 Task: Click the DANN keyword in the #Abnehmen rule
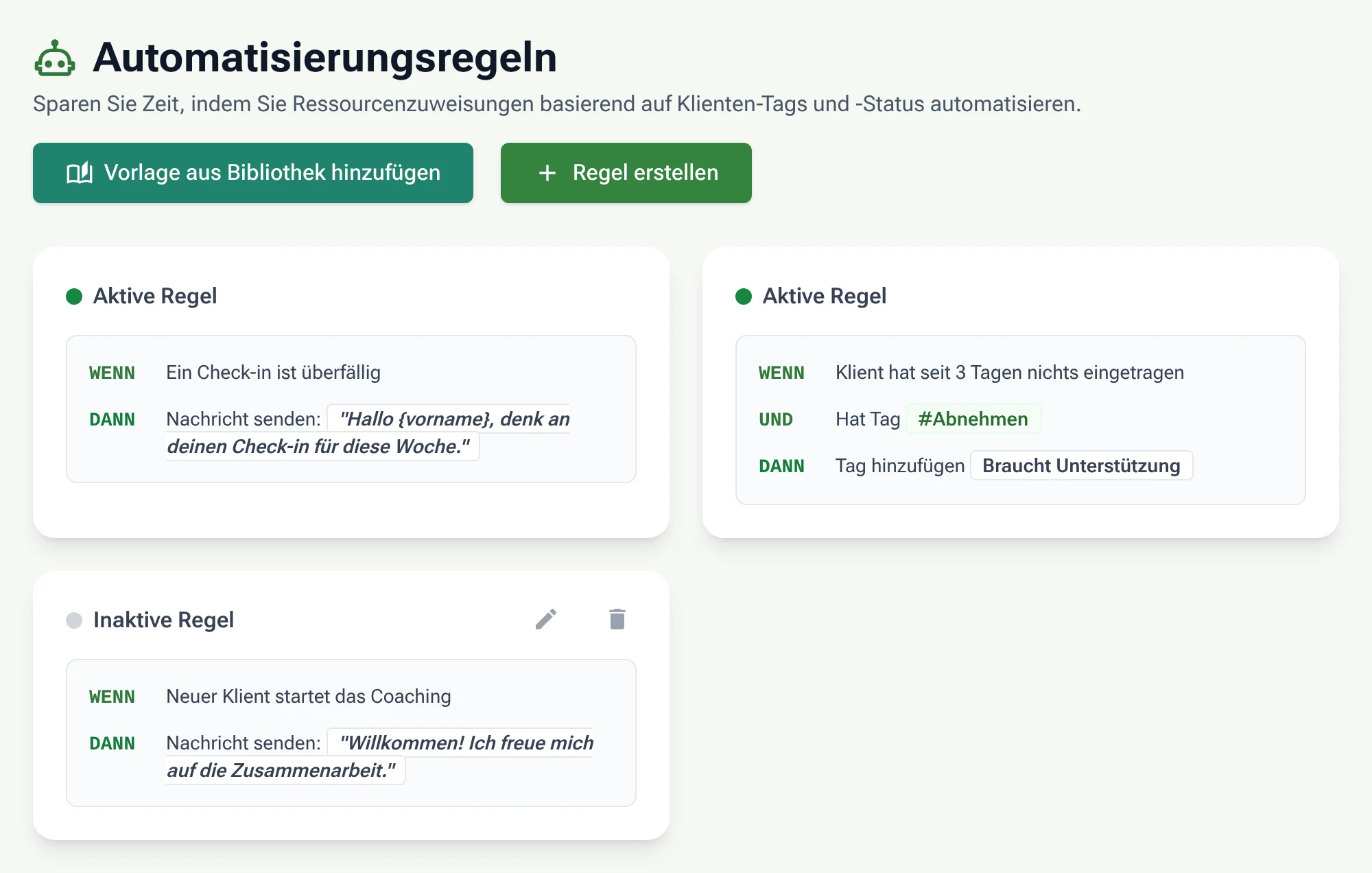(781, 466)
